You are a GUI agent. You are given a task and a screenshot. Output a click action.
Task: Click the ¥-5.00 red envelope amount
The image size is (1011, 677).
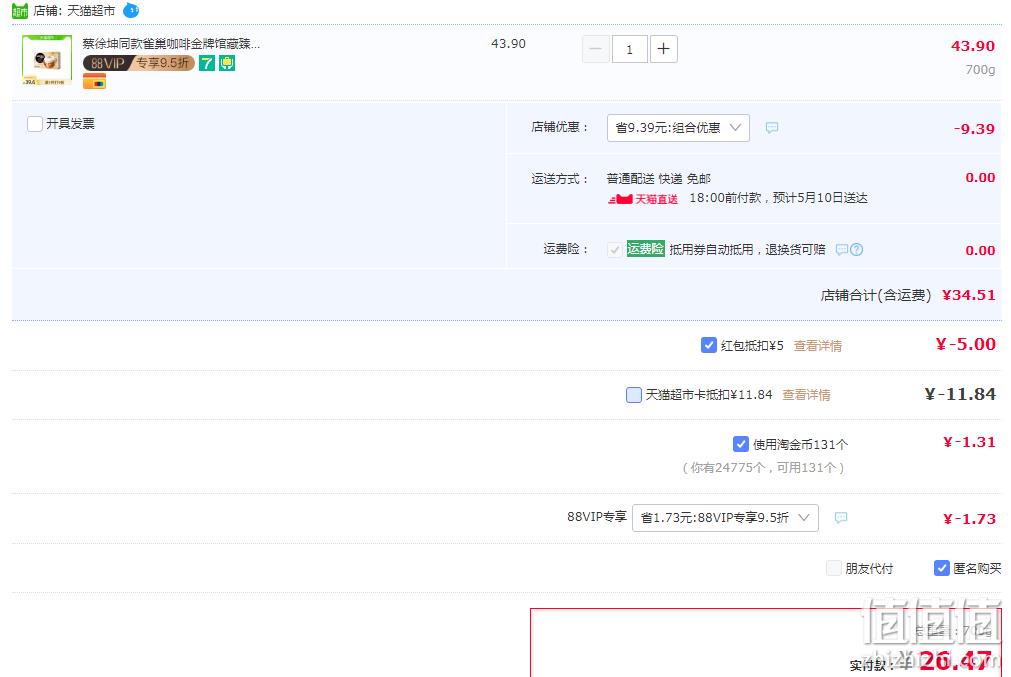[966, 344]
